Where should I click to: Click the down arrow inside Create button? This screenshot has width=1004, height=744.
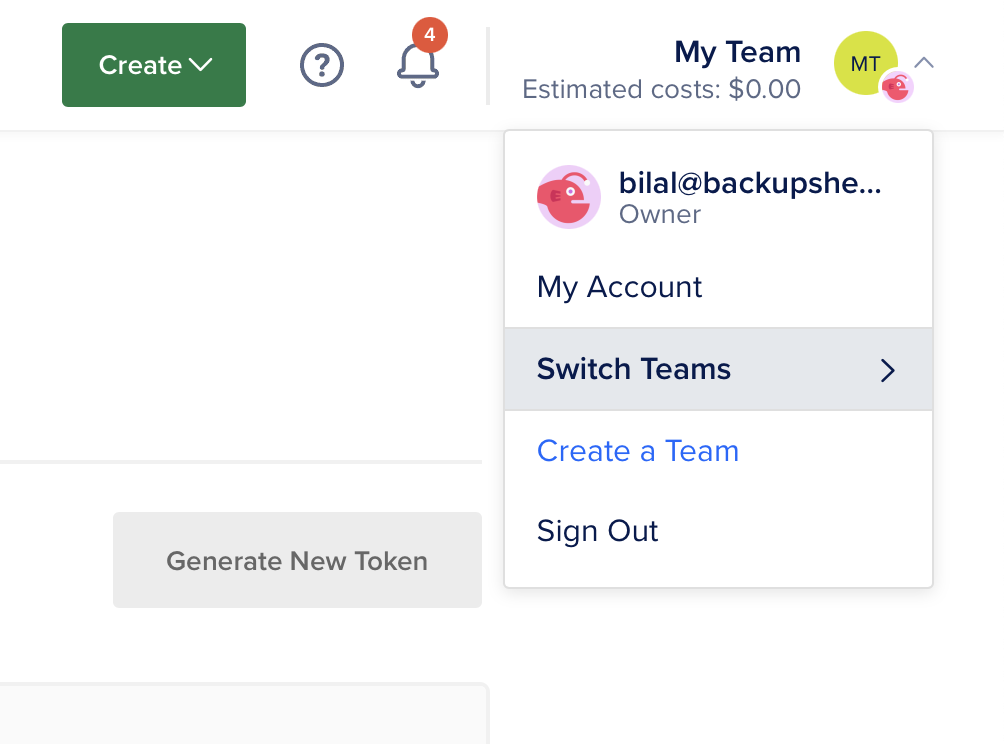200,65
